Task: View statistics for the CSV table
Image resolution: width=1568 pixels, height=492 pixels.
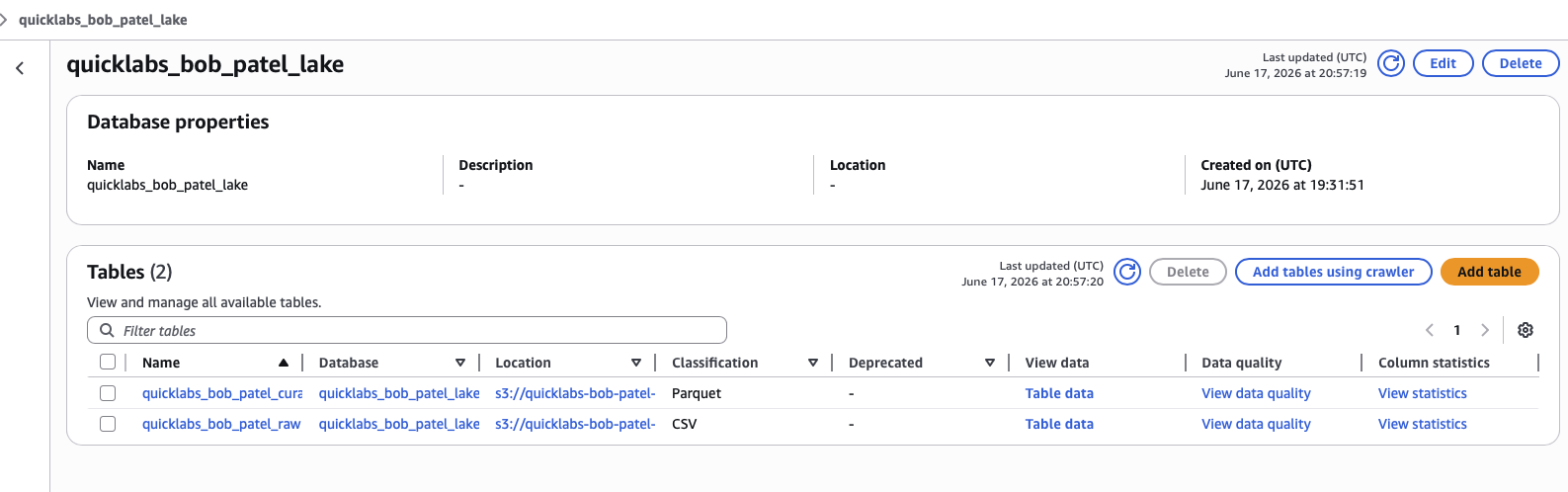Action: coord(1423,424)
